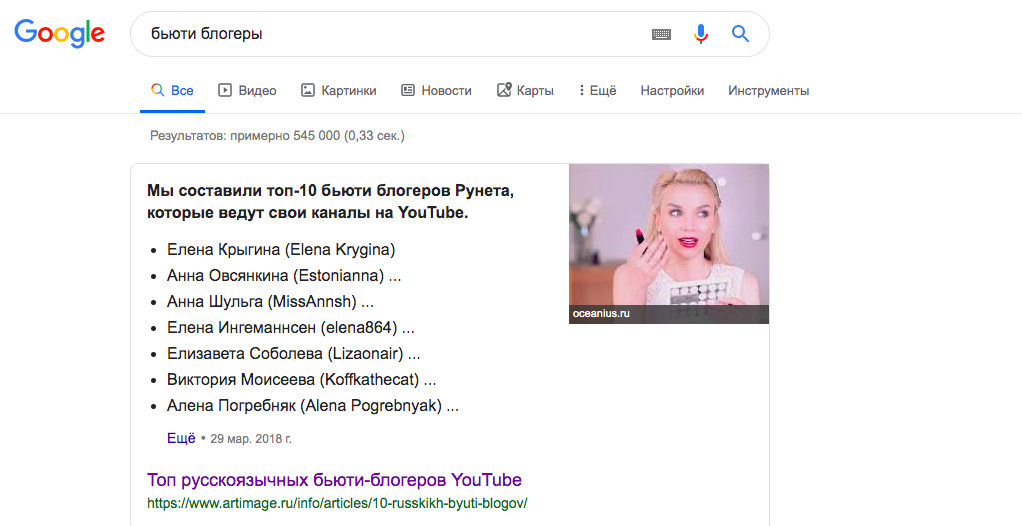The width and height of the screenshot is (1022, 526).
Task: Open Топ русскоязычных бьюти-блогеров YouTube result
Action: click(334, 480)
